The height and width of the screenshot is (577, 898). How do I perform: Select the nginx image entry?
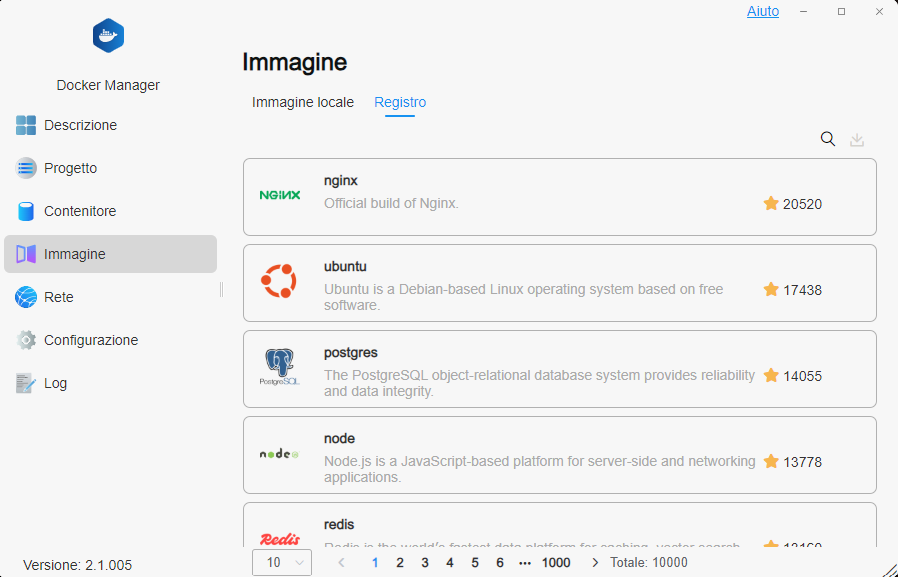[x=560, y=197]
